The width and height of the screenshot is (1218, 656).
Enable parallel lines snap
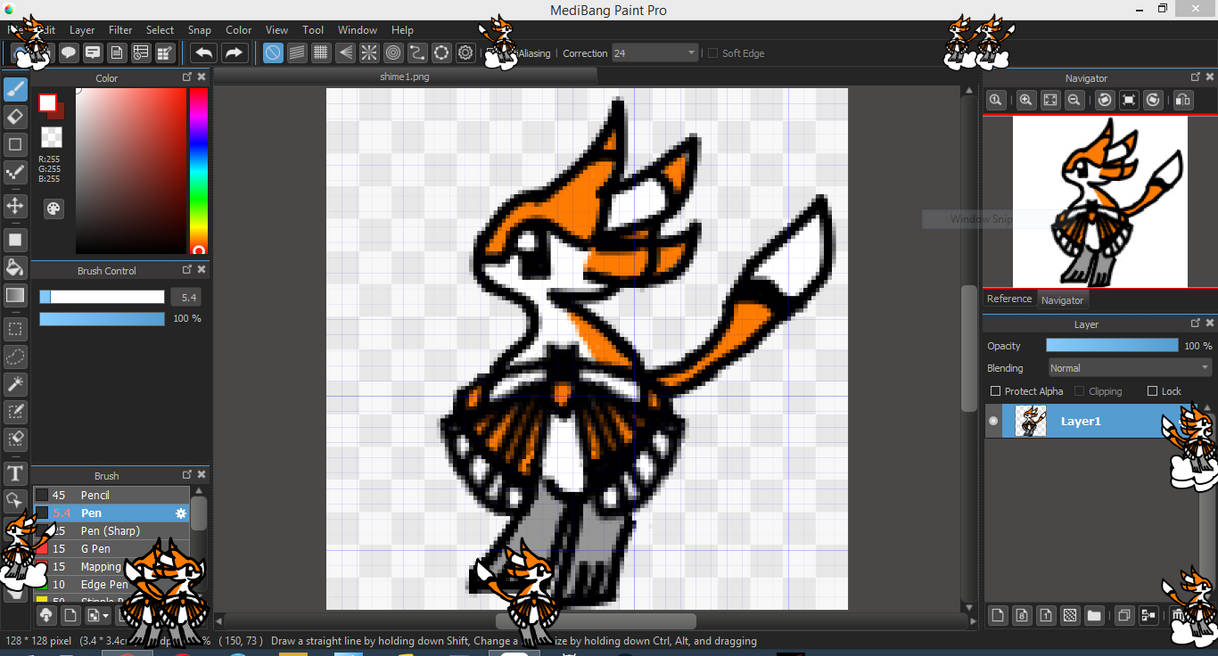pos(297,53)
